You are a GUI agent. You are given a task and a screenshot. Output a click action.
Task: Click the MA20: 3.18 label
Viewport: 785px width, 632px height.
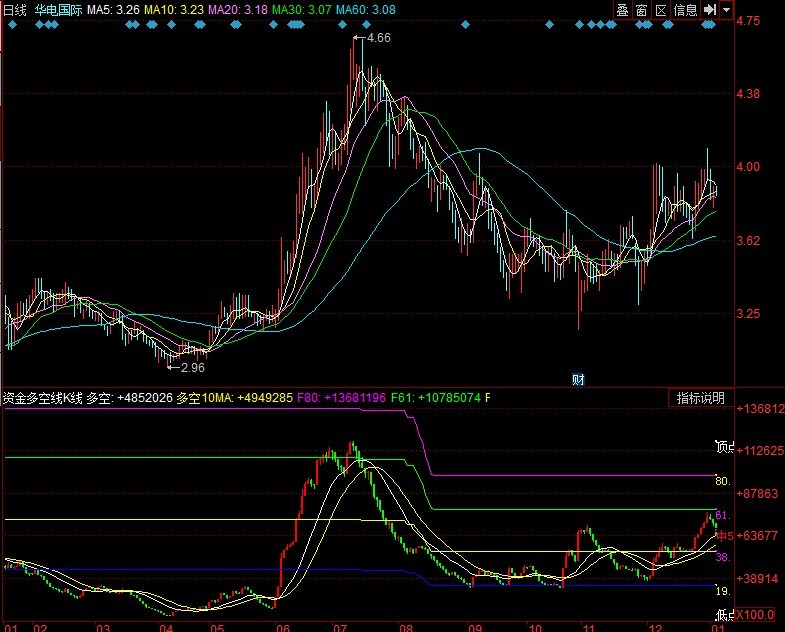coord(238,10)
